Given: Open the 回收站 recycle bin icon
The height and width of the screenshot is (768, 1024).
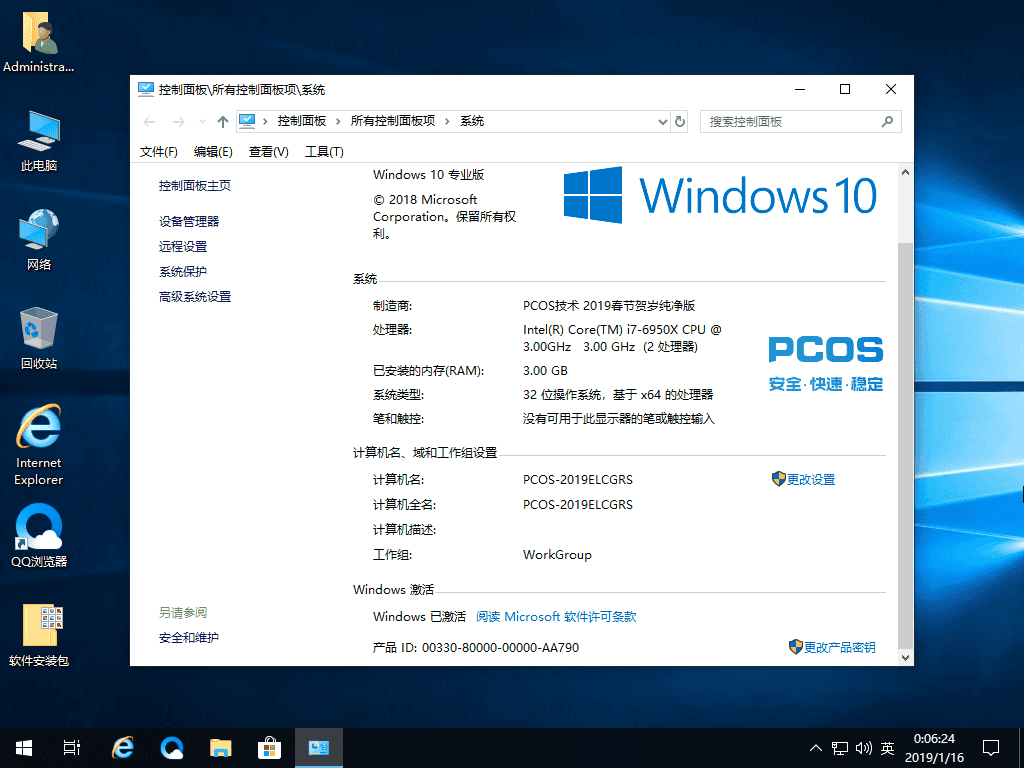Looking at the screenshot, I should click(39, 338).
